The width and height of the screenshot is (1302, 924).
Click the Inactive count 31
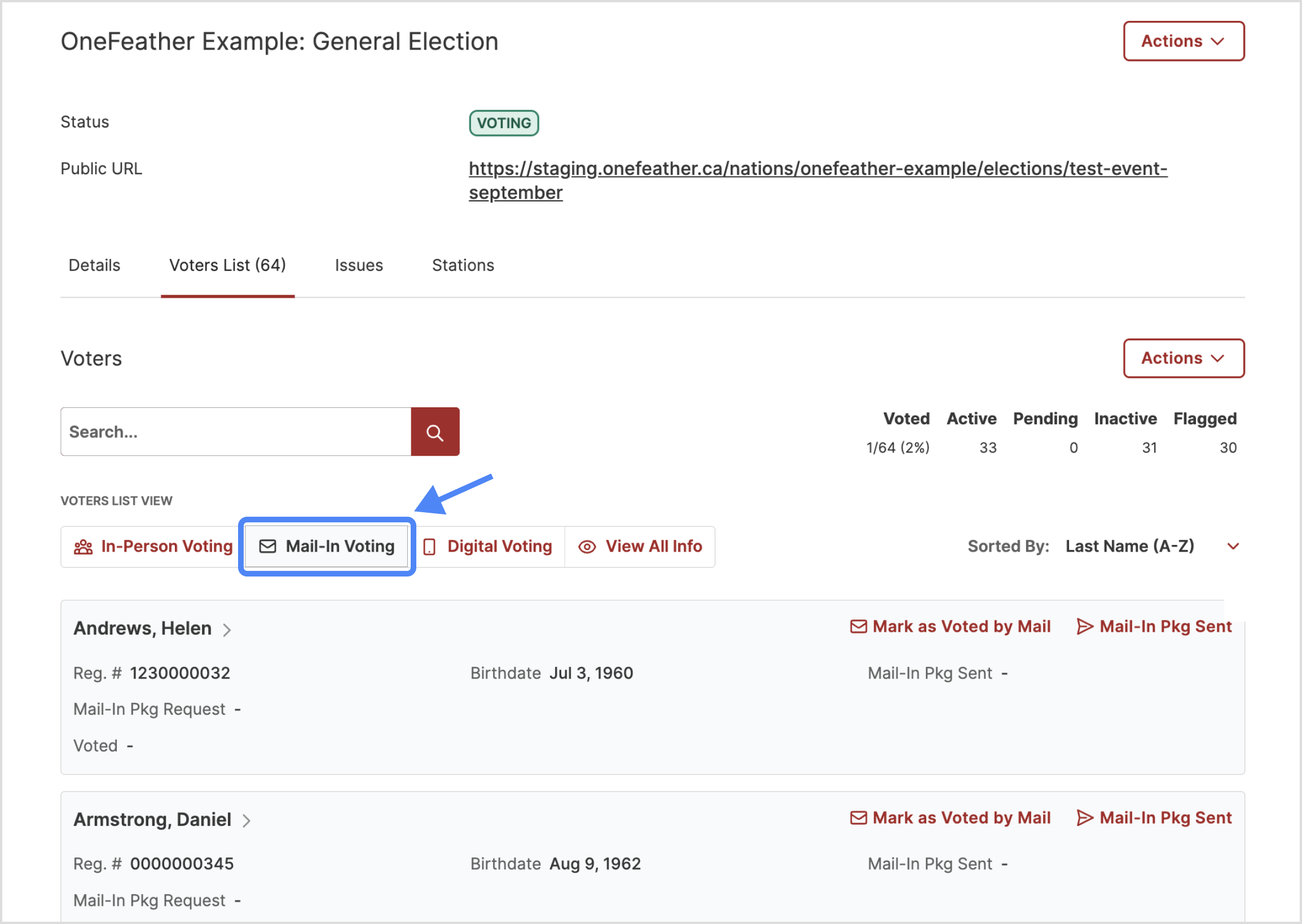coord(1150,448)
